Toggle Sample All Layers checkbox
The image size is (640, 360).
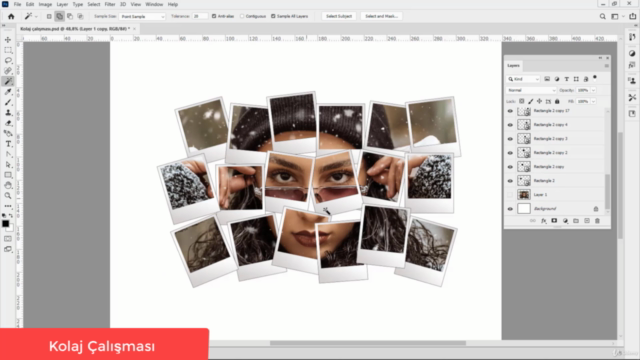tap(273, 16)
